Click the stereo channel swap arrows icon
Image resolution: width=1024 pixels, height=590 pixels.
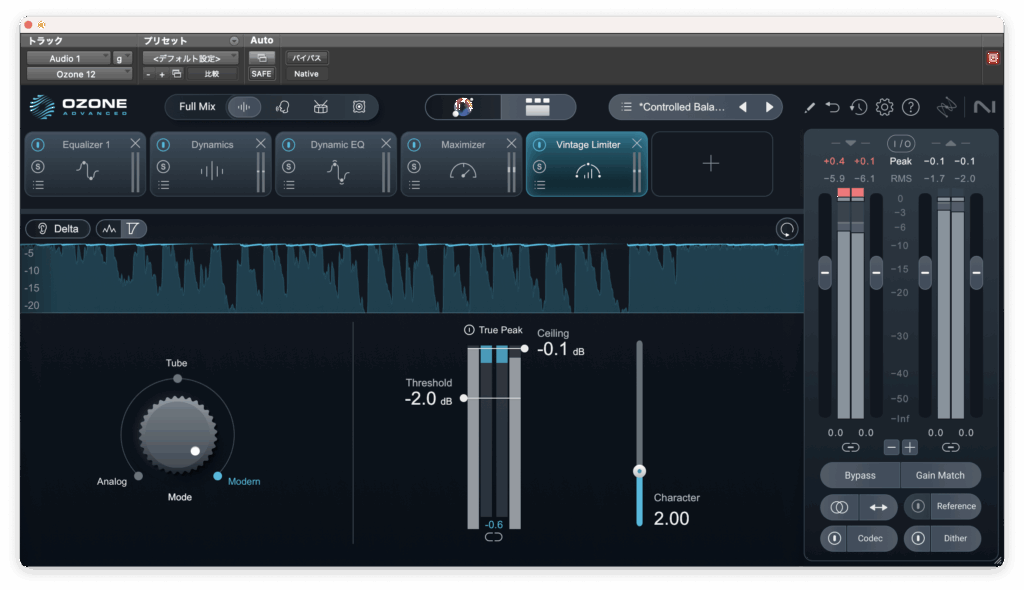click(x=878, y=507)
